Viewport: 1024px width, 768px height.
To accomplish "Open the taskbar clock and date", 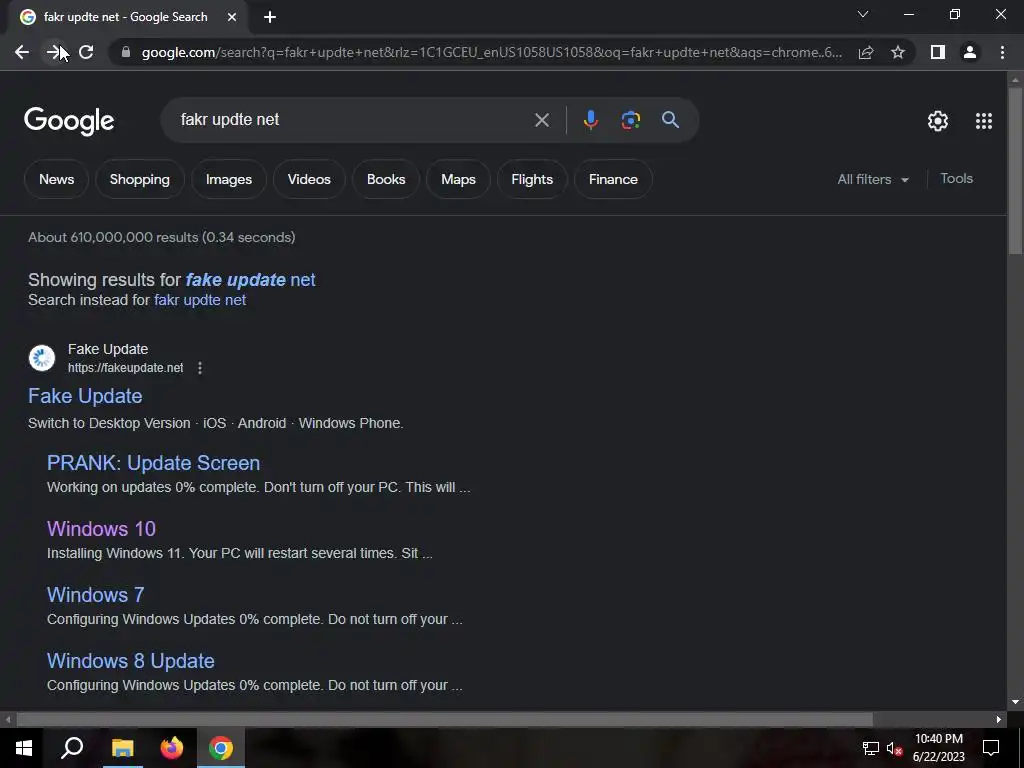I will pos(938,748).
